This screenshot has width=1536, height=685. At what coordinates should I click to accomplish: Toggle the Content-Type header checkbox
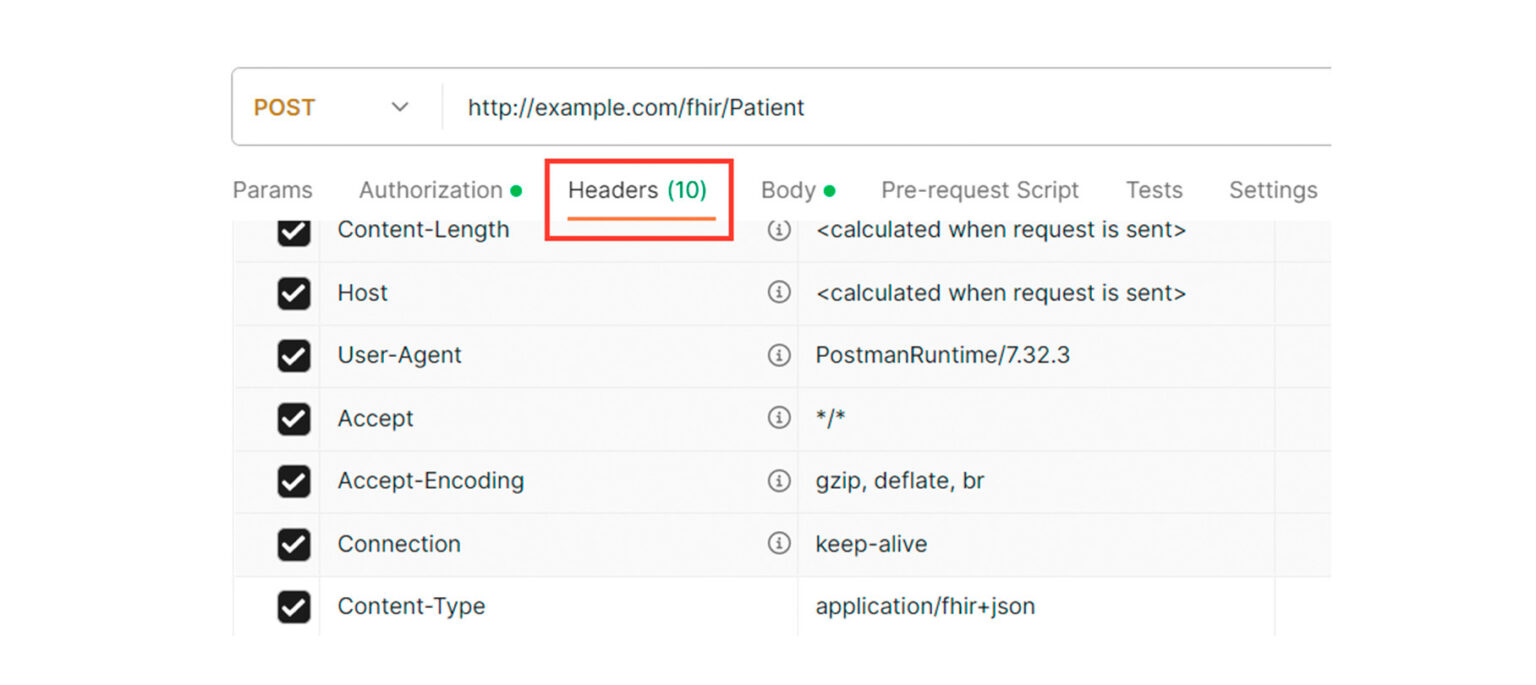coord(293,607)
